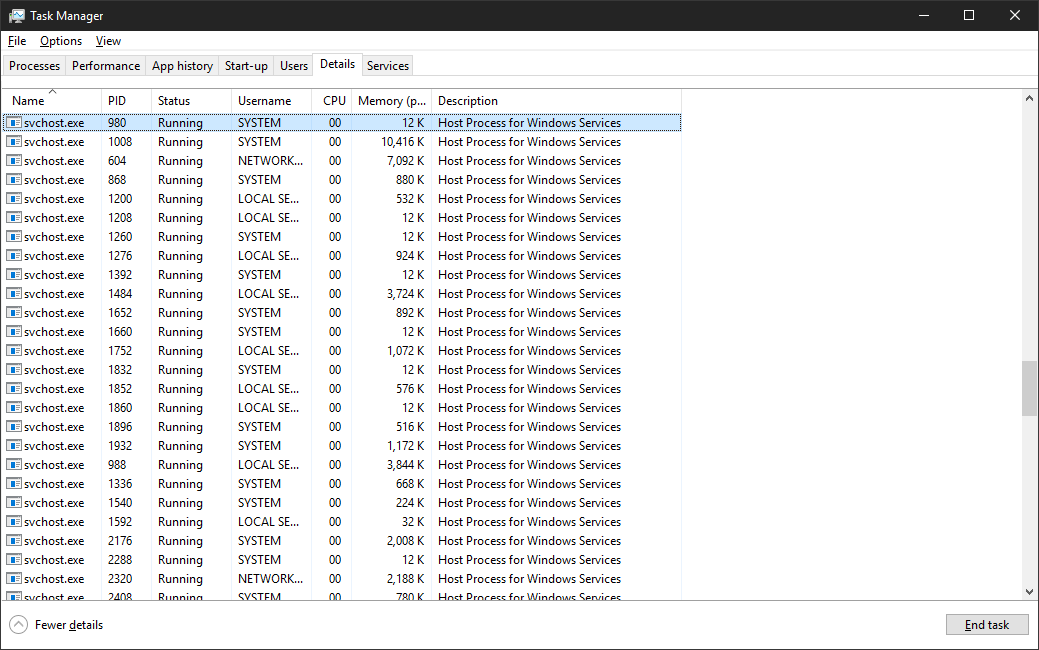The image size is (1039, 650).
Task: Click the svchost.exe icon for PID 1260
Action: pyautogui.click(x=14, y=237)
